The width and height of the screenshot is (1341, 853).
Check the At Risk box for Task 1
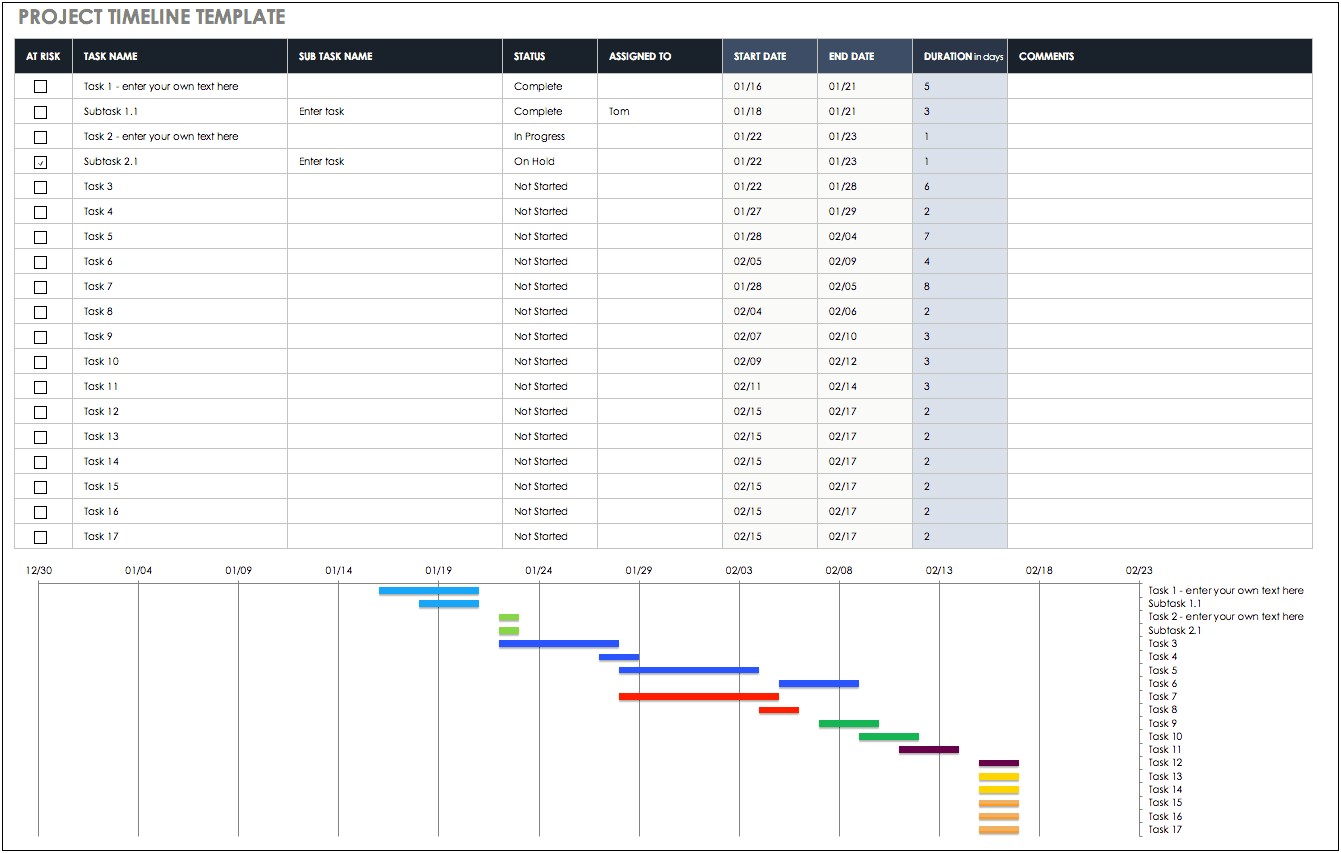(40, 87)
